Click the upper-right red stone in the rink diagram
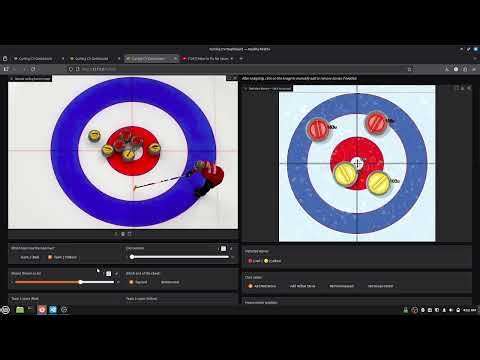The height and width of the screenshot is (360, 480). pyautogui.click(x=376, y=123)
